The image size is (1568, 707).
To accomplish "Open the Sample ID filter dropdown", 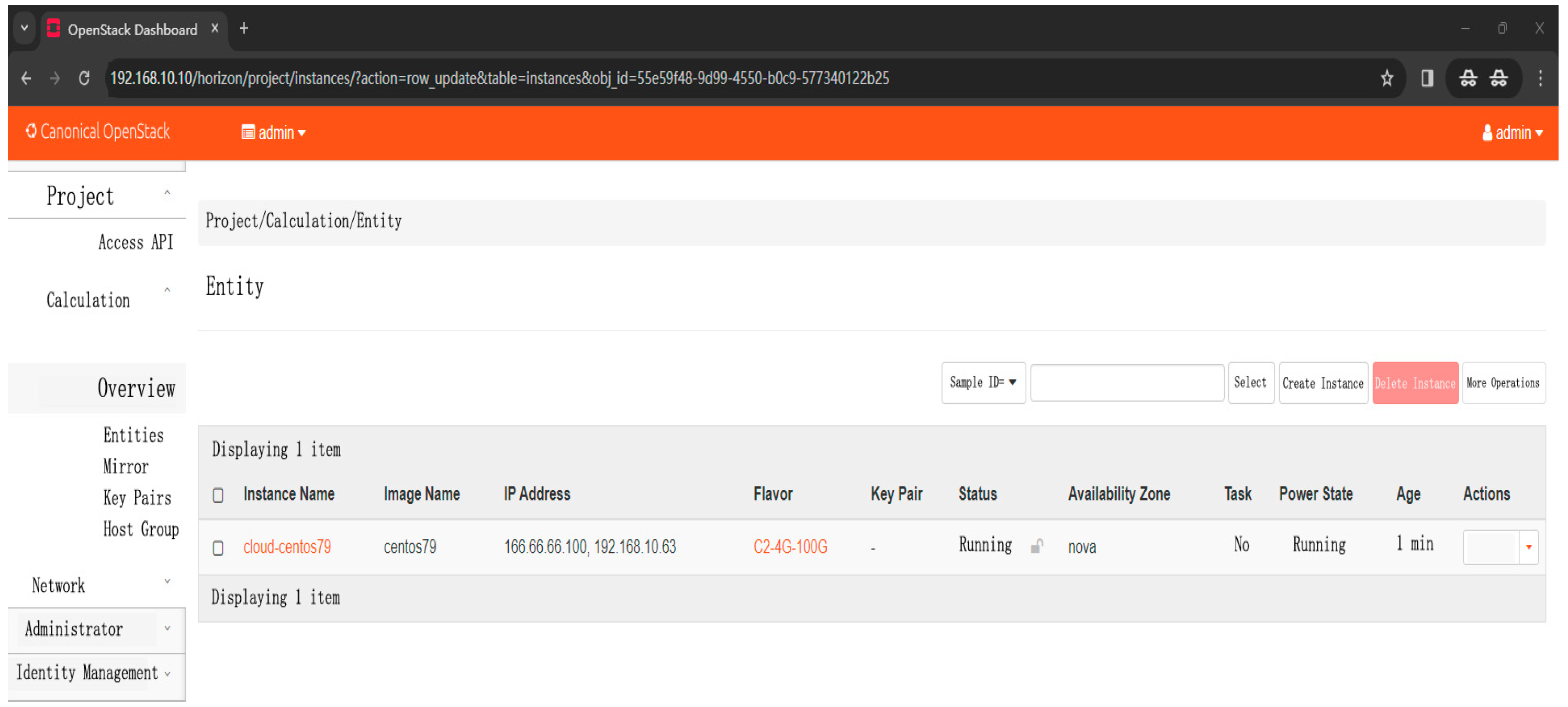I will 982,382.
